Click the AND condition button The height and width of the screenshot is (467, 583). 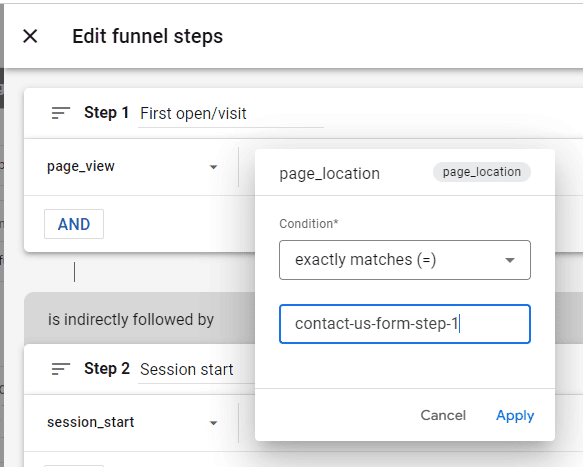[x=74, y=224]
